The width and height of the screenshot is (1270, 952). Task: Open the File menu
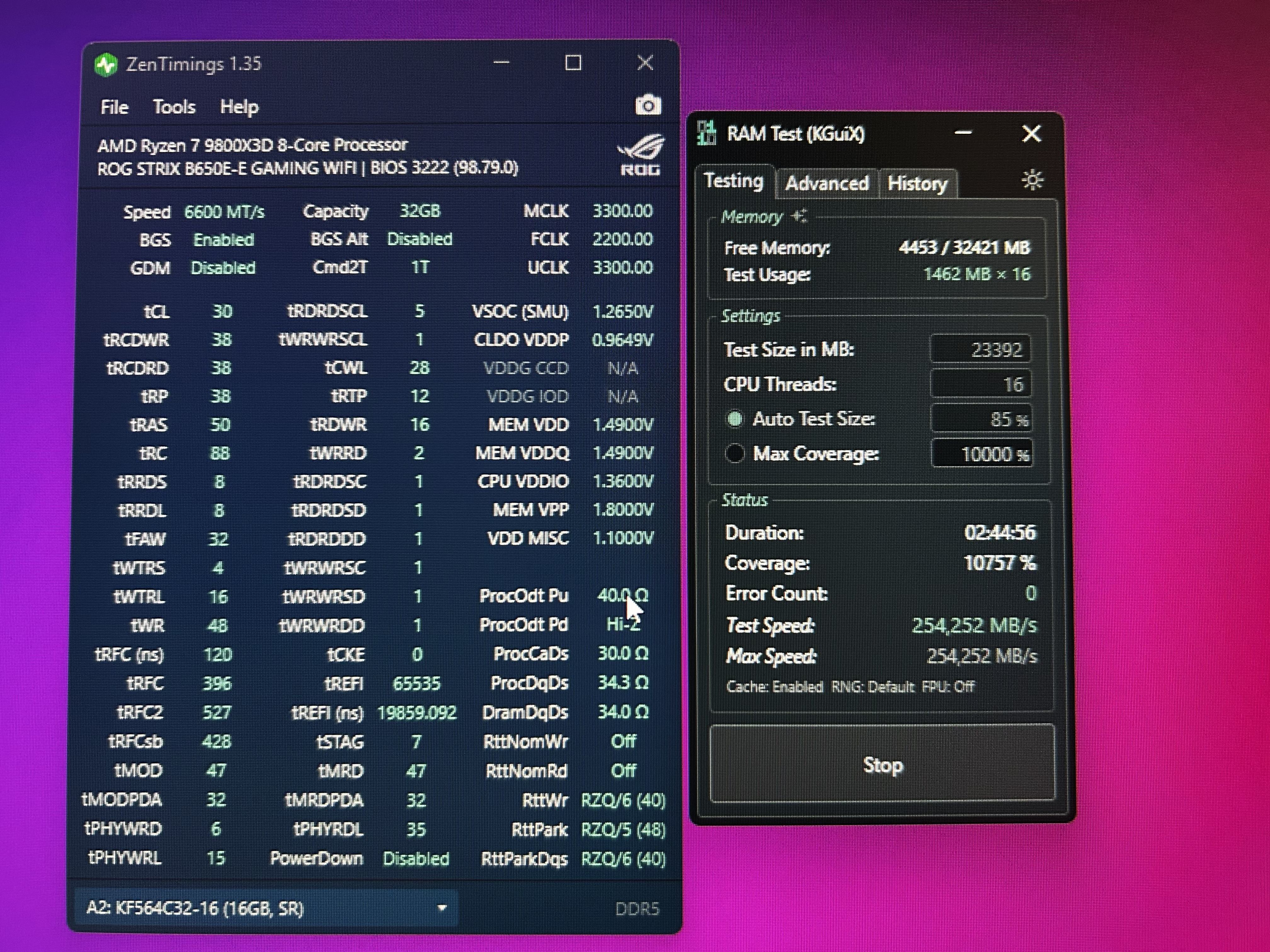pyautogui.click(x=114, y=107)
